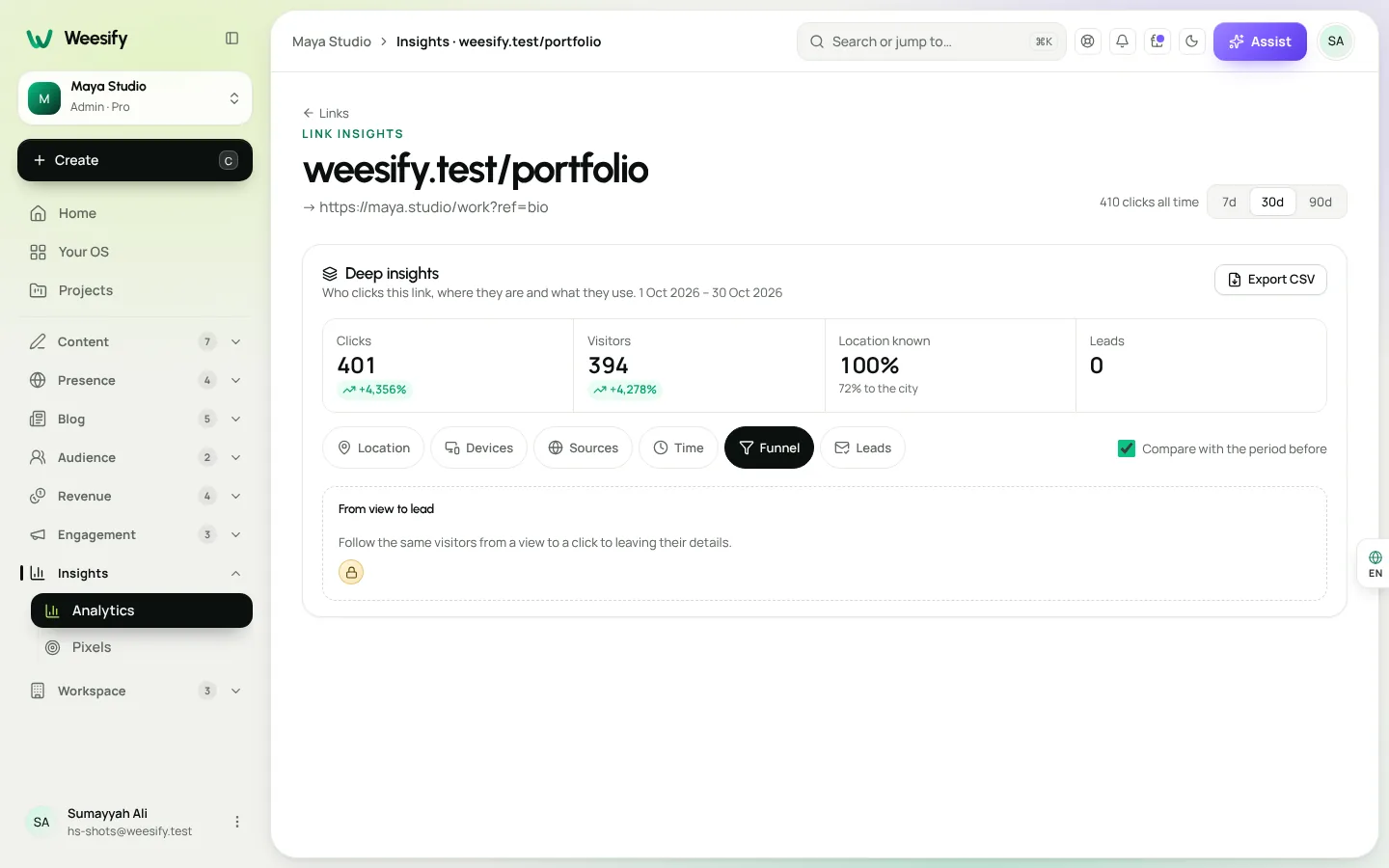Open the what's new icon with purple dot
Image resolution: width=1389 pixels, height=868 pixels.
coord(1157,41)
